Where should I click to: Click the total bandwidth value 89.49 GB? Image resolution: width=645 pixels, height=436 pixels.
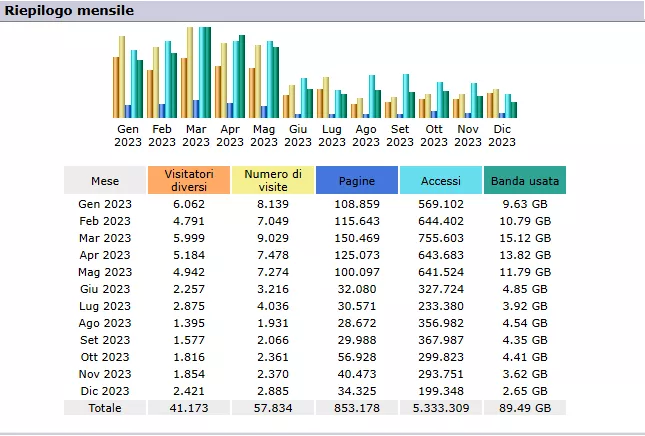[525, 408]
